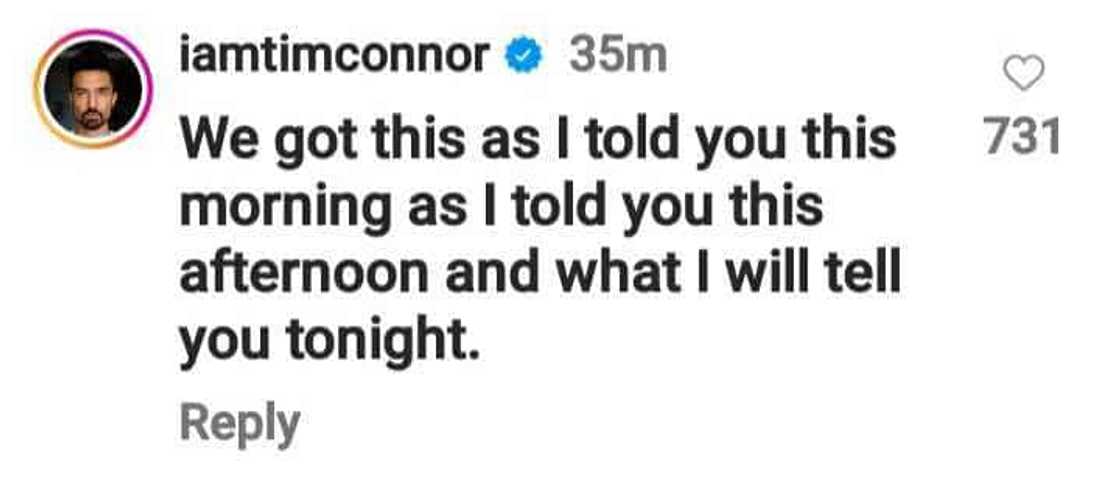This screenshot has height=501, width=1120.
Task: Click the Reply link under the comment
Action: click(x=239, y=424)
